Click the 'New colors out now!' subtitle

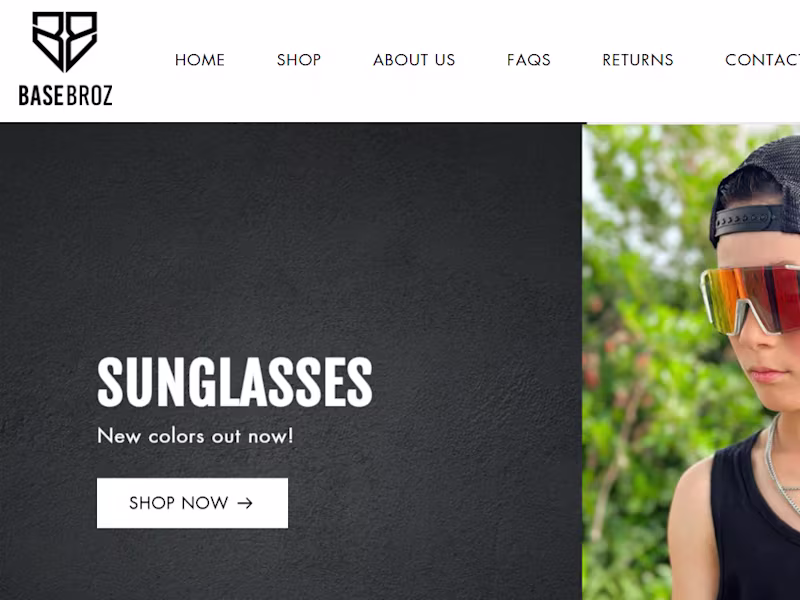[x=195, y=436]
